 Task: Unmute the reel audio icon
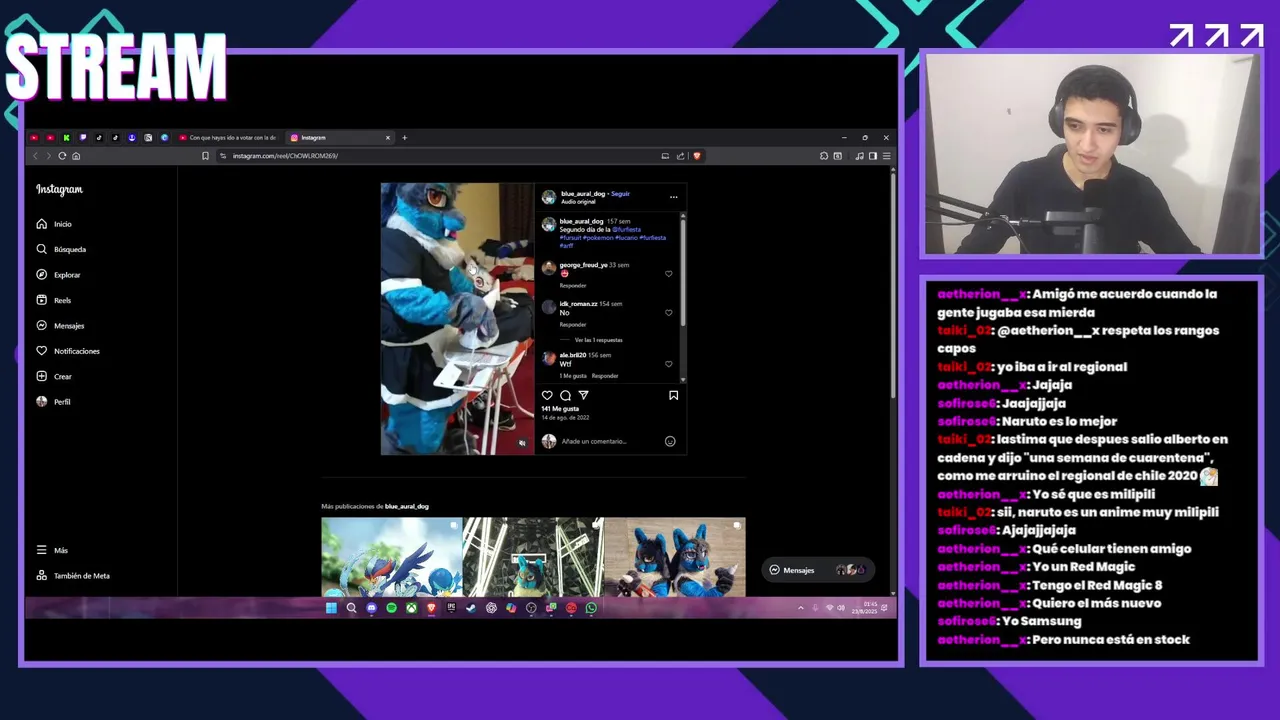(522, 443)
